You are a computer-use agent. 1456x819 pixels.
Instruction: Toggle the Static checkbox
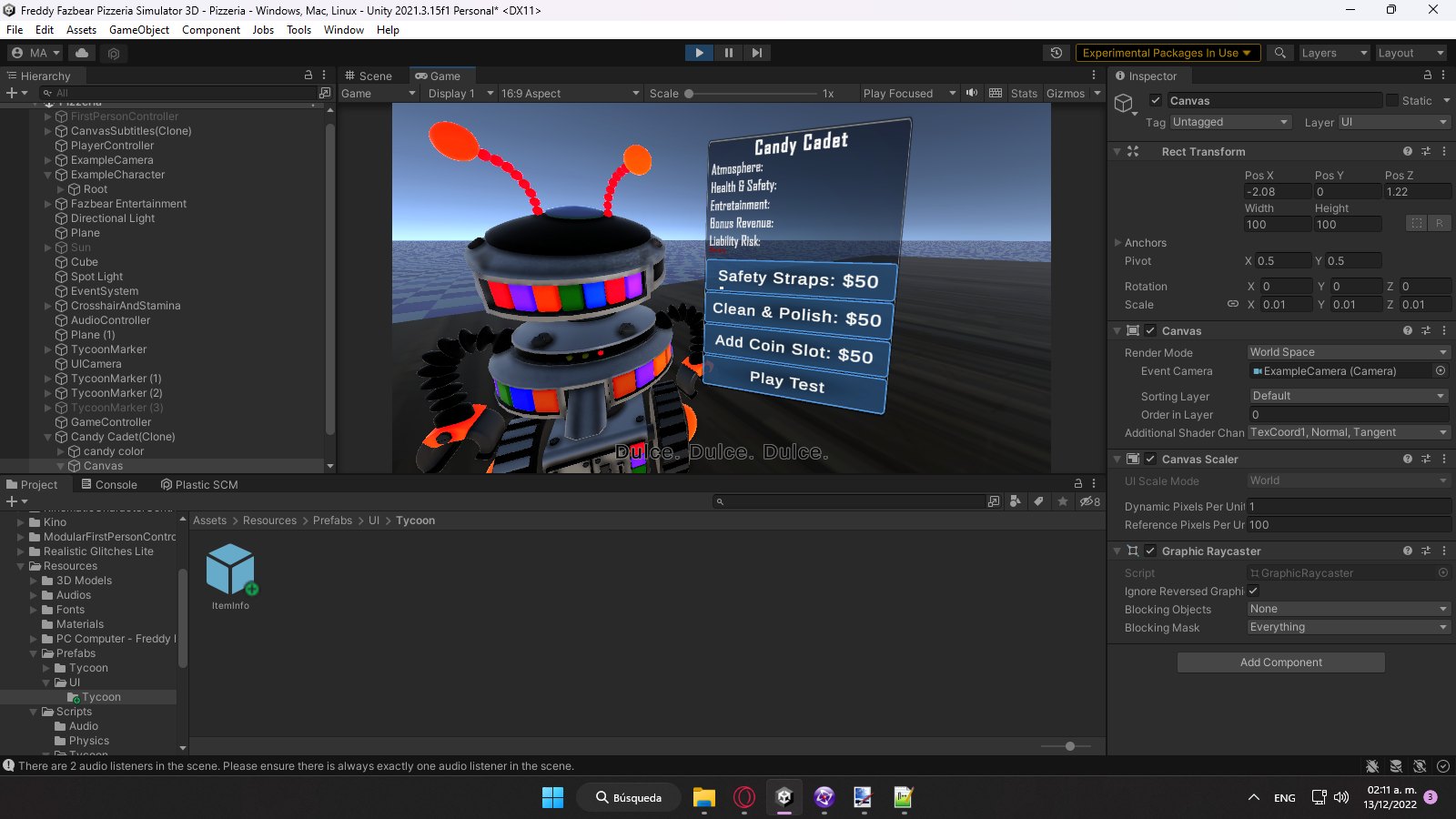pos(1392,100)
